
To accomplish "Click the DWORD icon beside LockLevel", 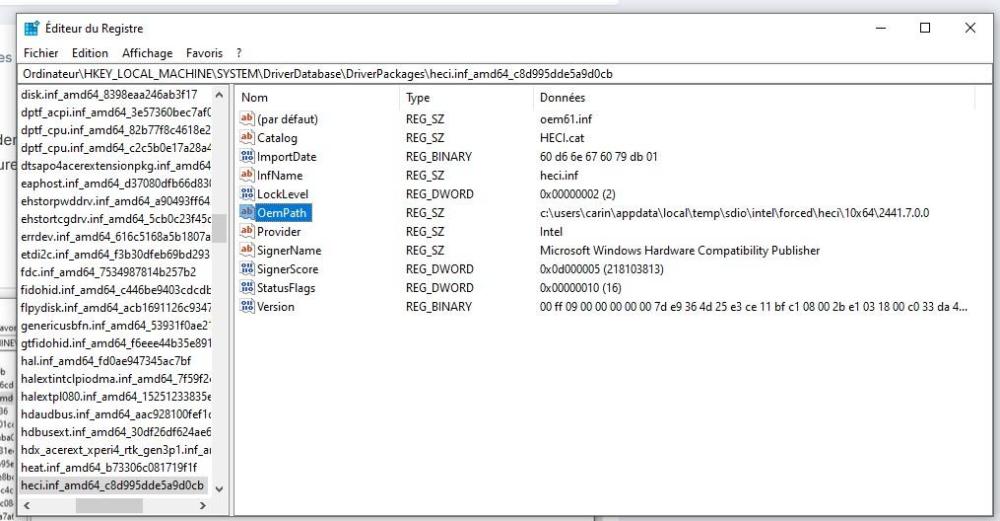I will (x=247, y=194).
